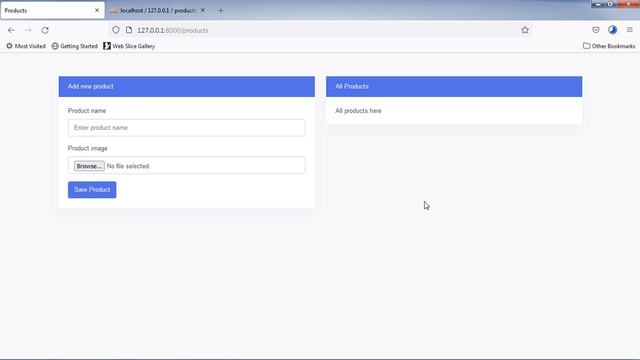This screenshot has width=640, height=360.
Task: Click the 'Add new product' header
Action: pos(187,87)
